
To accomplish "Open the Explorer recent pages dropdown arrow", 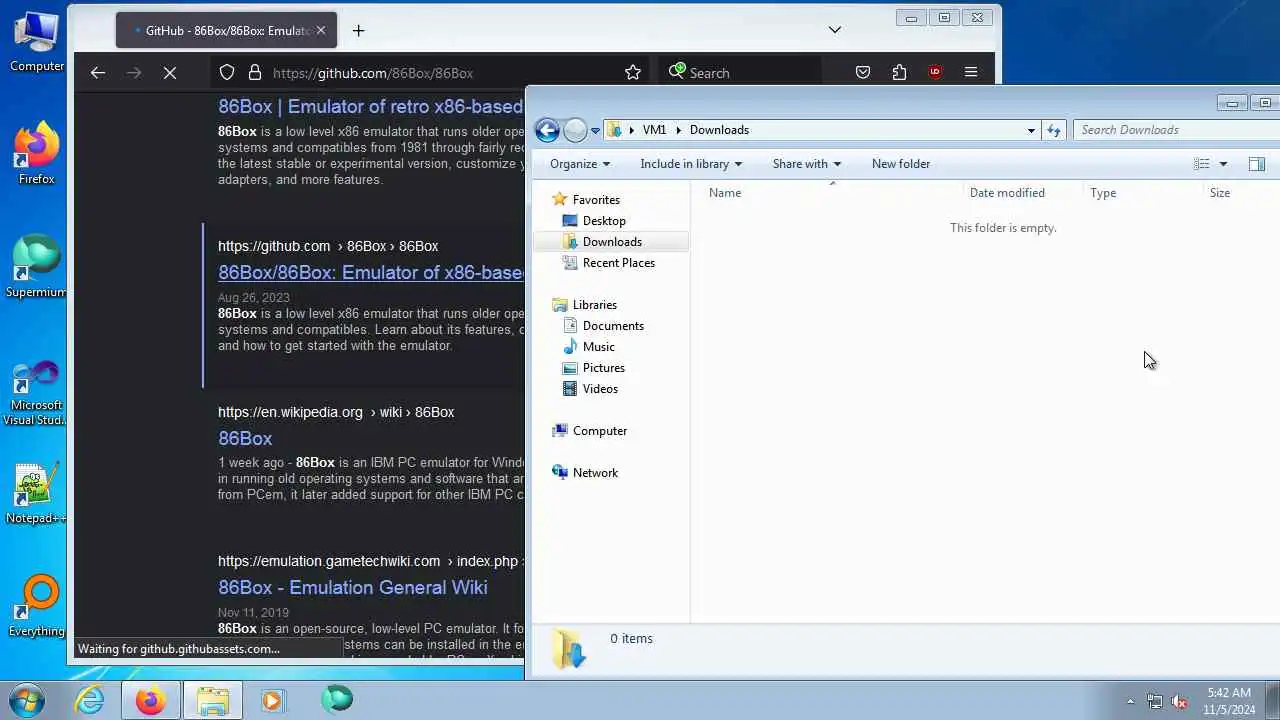I will coord(595,130).
